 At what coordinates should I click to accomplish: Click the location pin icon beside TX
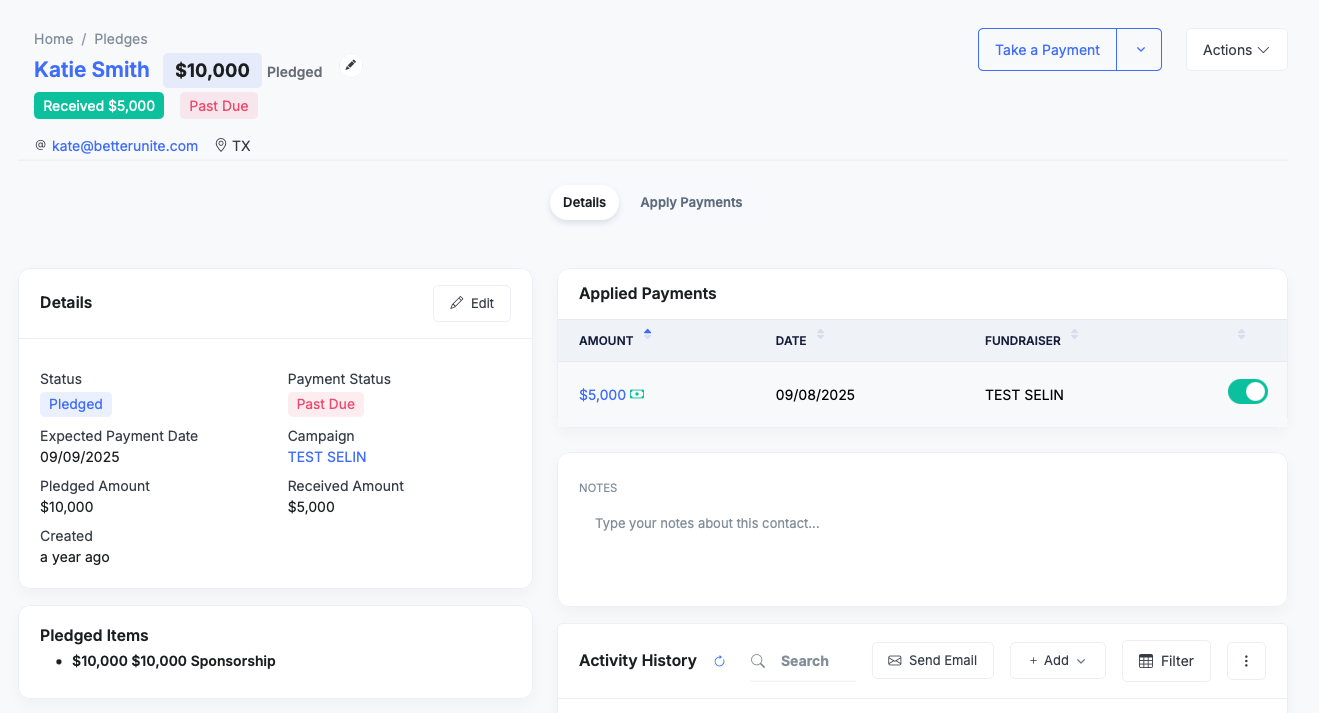coord(221,146)
